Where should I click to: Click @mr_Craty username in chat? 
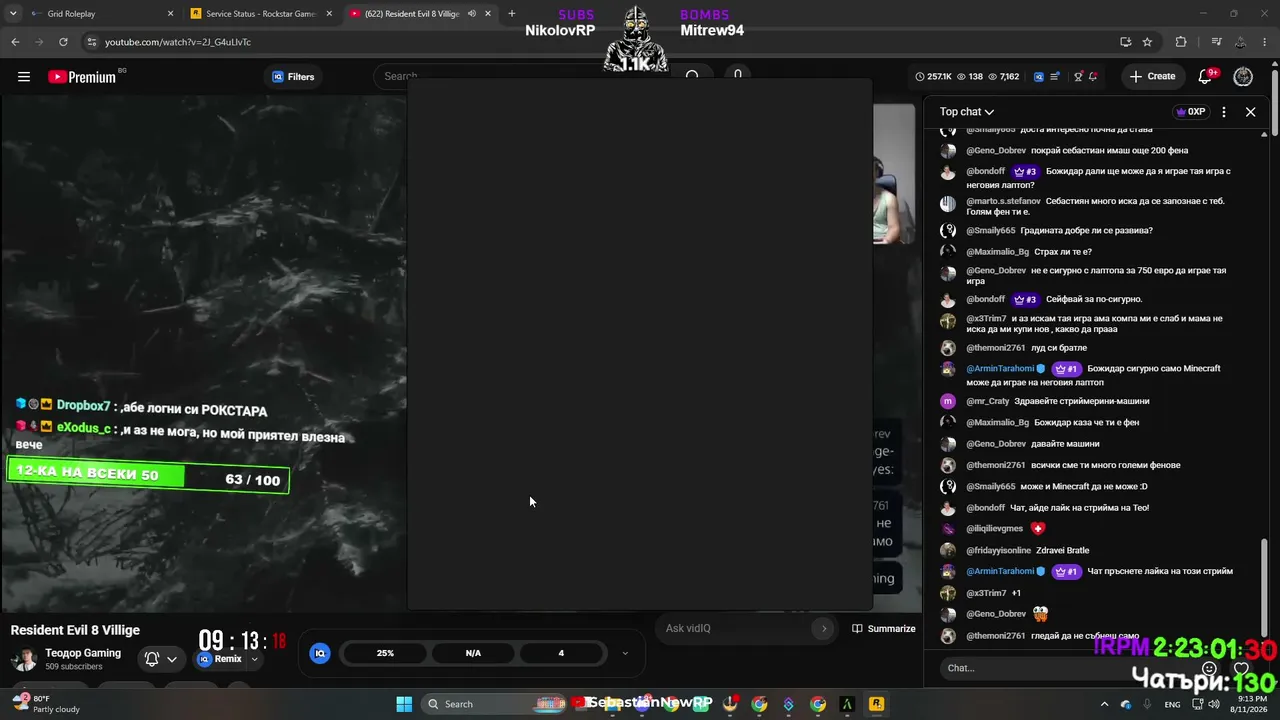(988, 401)
